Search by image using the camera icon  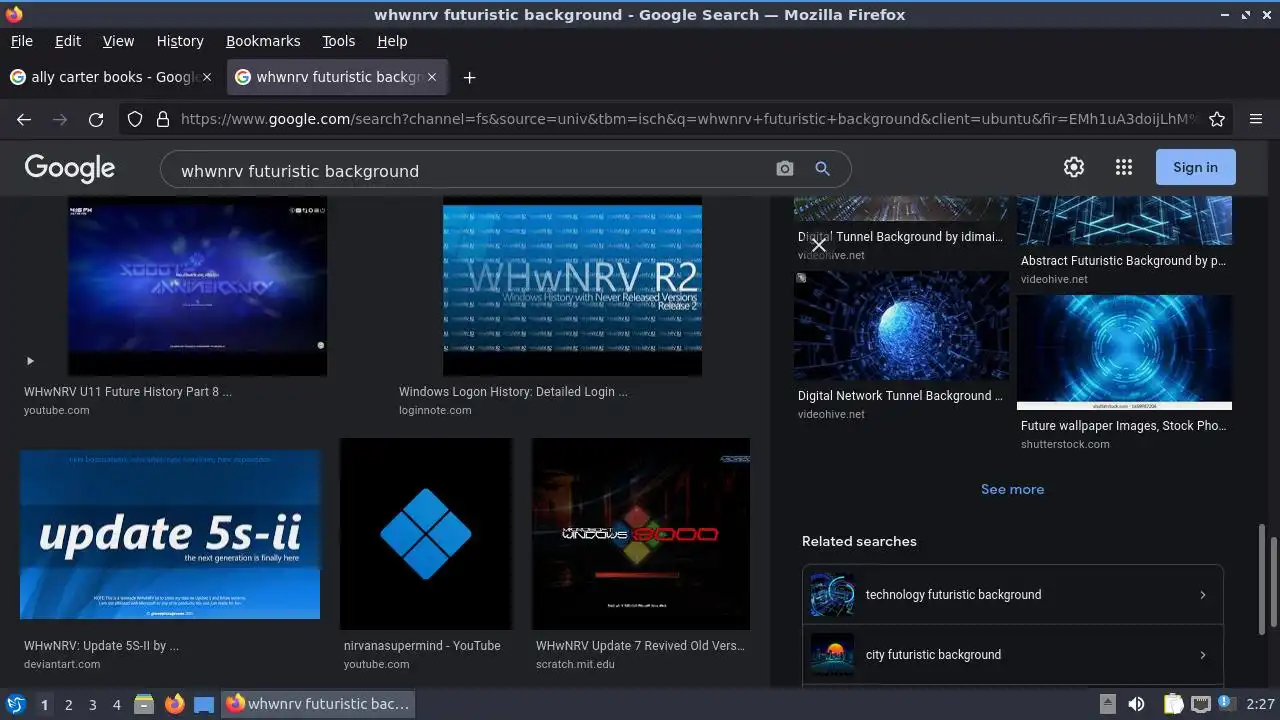(785, 169)
